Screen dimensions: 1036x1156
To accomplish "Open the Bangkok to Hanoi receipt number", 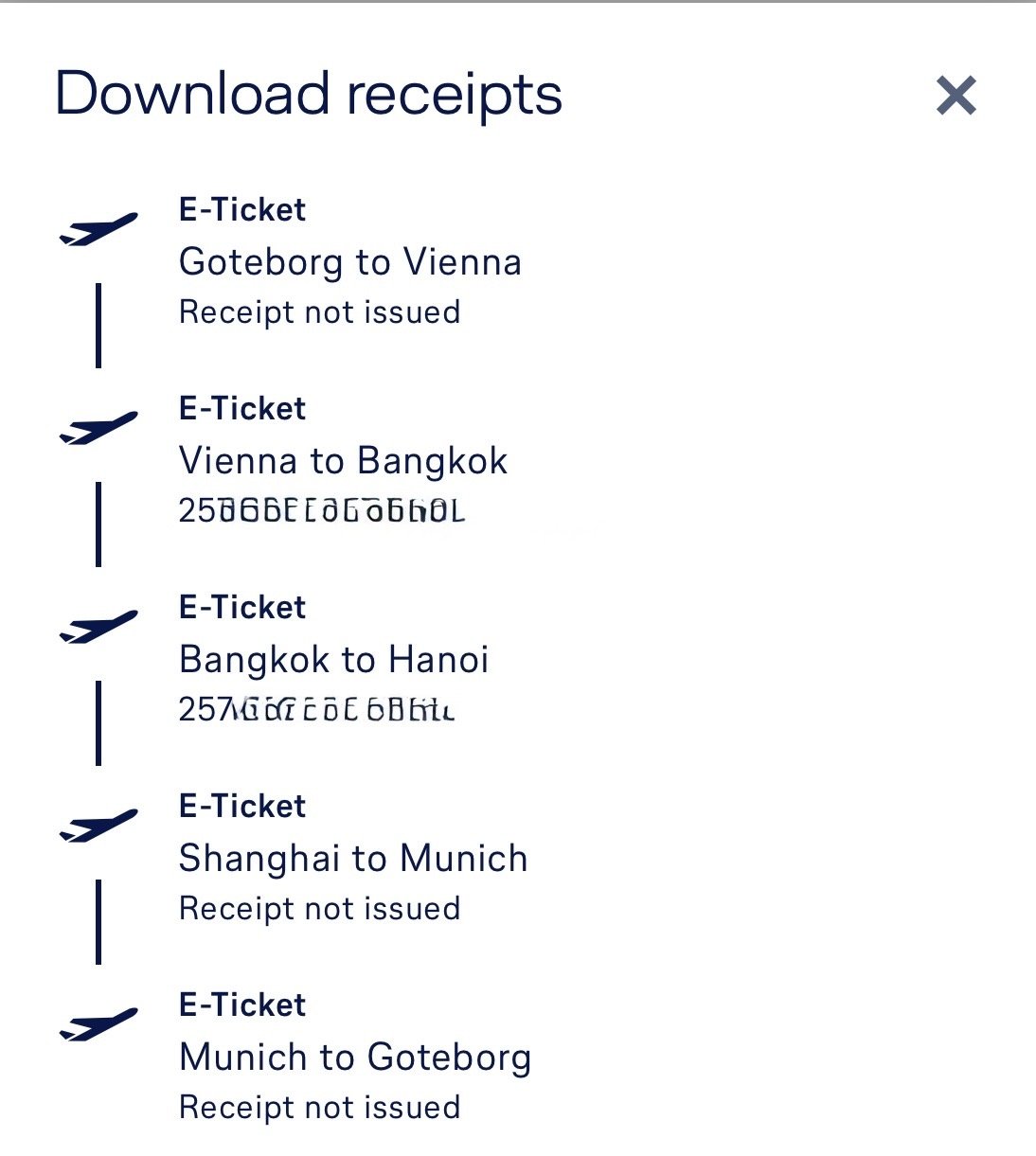I will point(316,709).
